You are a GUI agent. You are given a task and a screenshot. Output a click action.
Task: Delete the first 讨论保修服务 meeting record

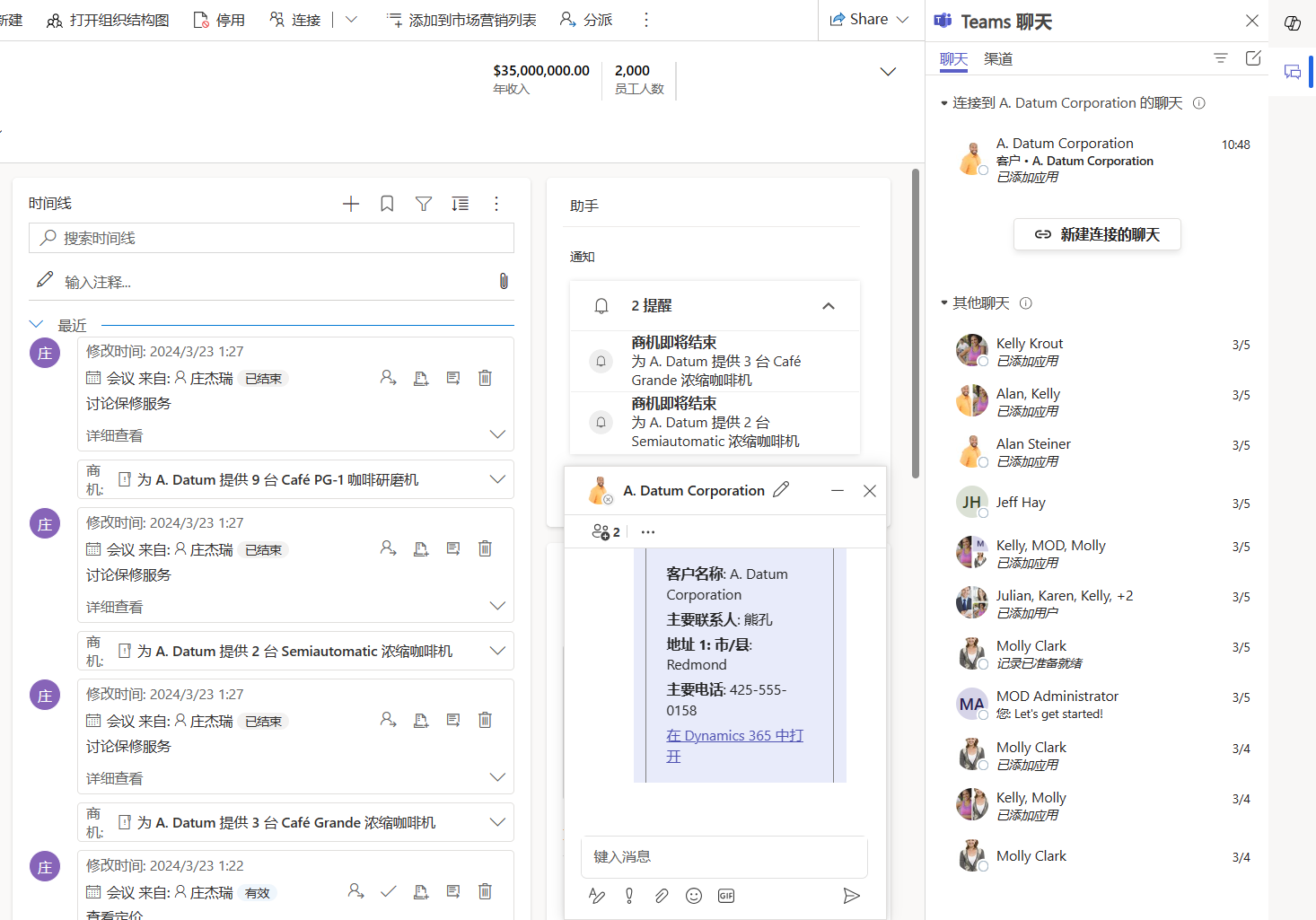coord(485,378)
